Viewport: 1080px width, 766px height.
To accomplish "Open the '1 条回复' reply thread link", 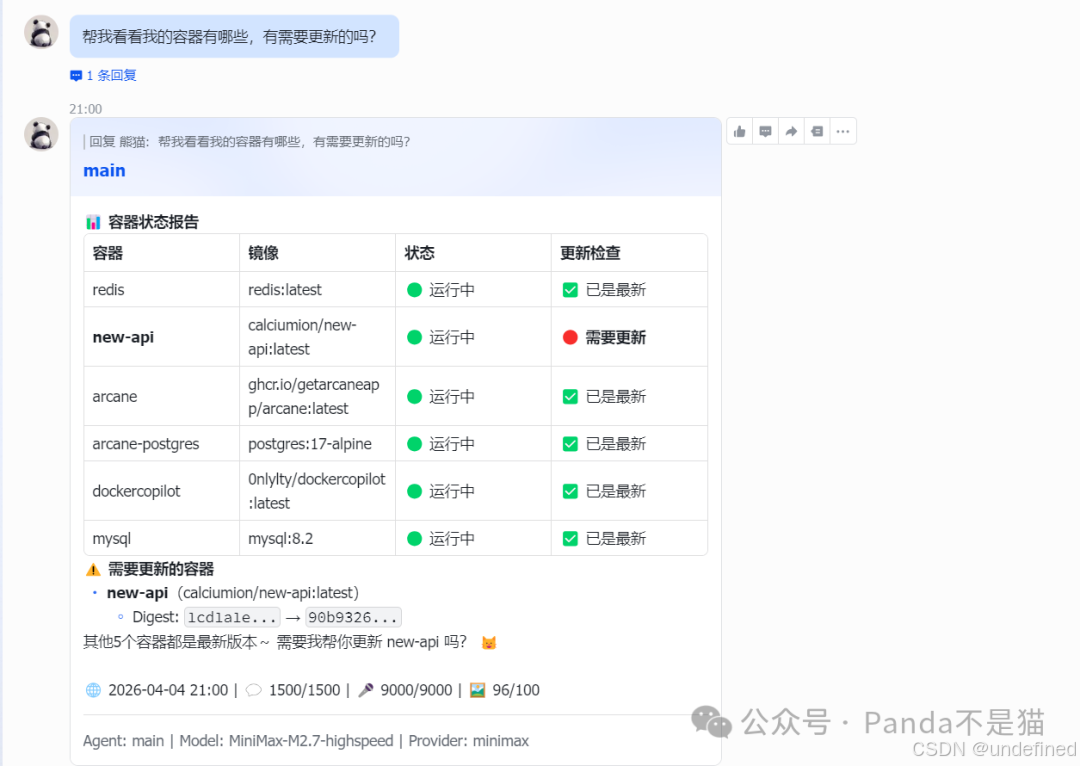I will point(103,76).
